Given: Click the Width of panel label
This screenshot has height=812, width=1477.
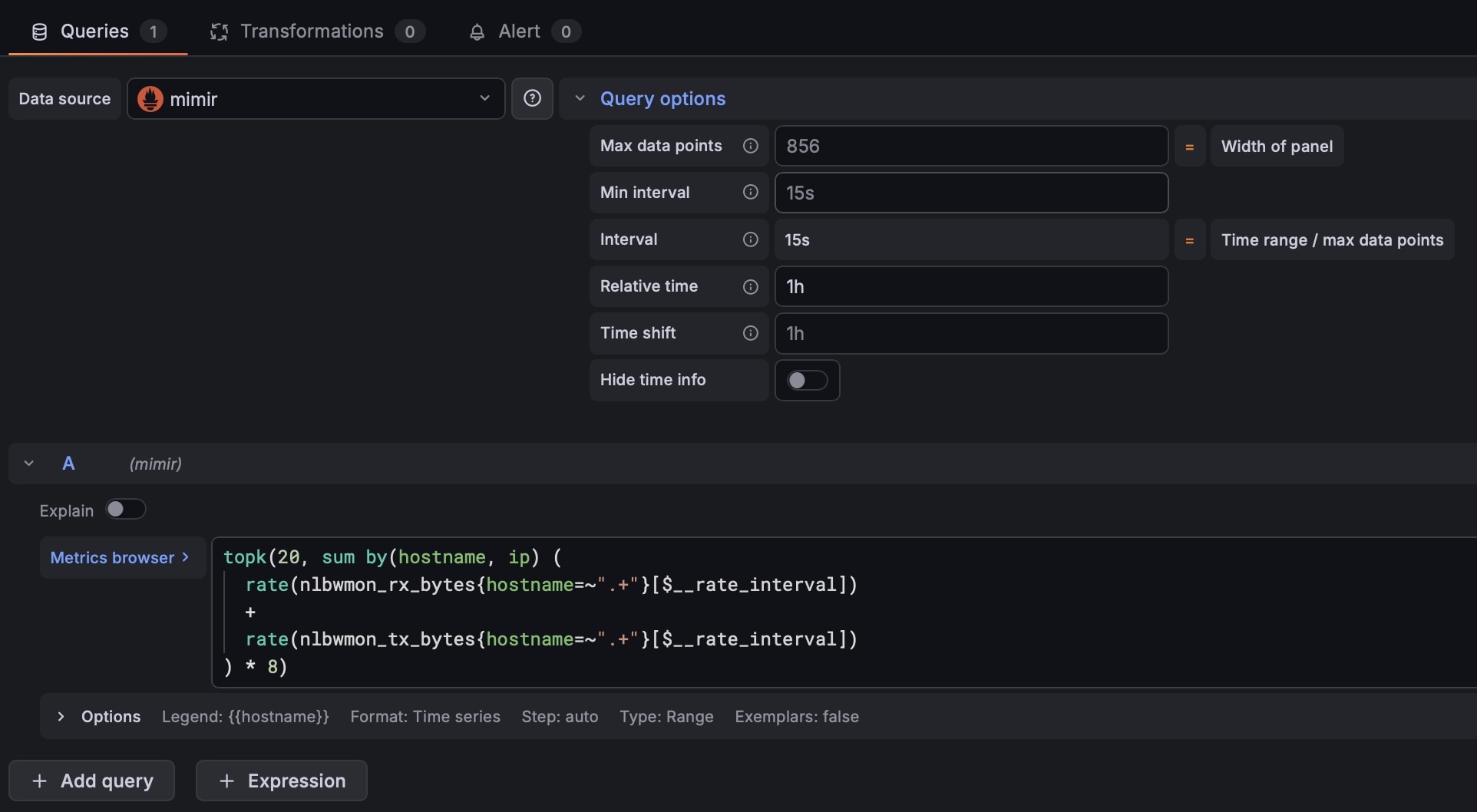Looking at the screenshot, I should (1277, 146).
